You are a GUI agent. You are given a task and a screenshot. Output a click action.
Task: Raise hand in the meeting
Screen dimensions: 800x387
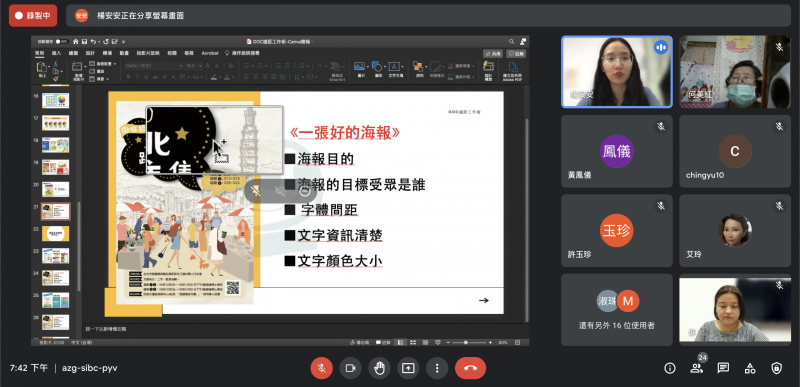pyautogui.click(x=379, y=368)
